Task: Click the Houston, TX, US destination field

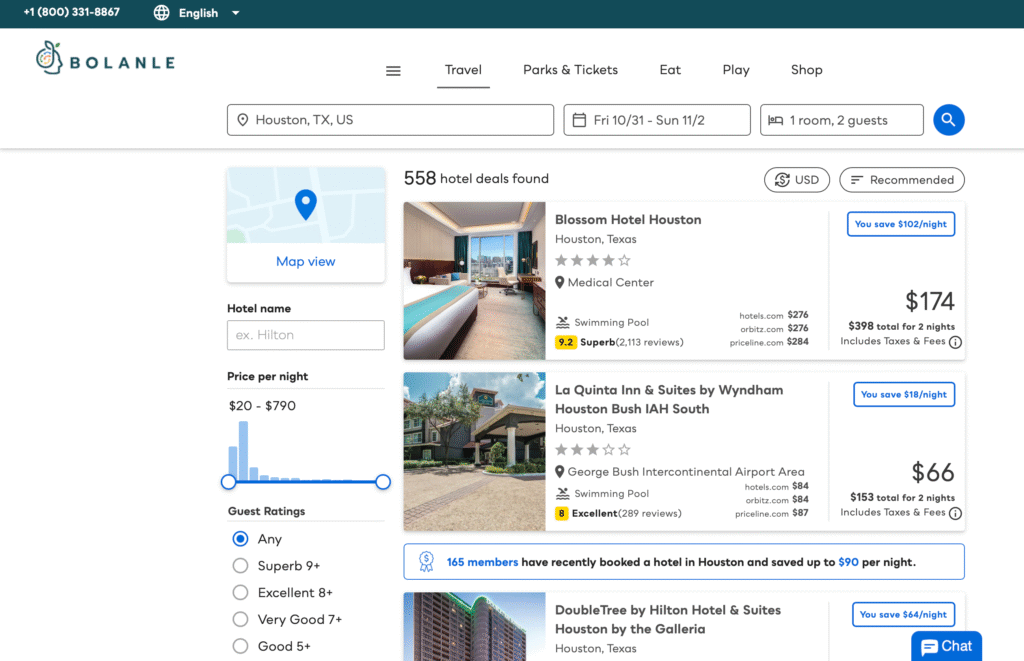Action: coord(391,120)
